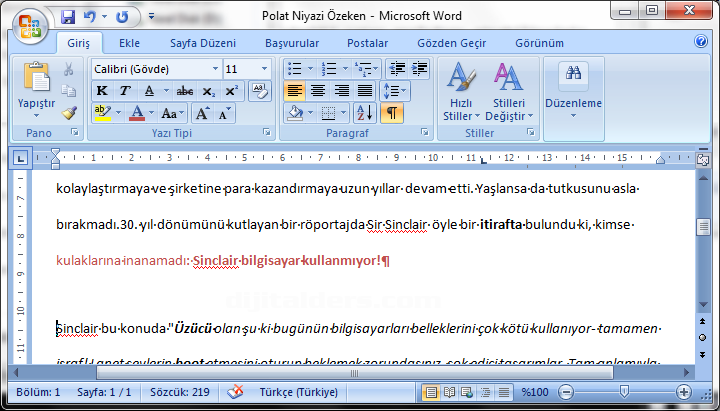Cut selection with the scissors icon
Viewport: 720px width, 411px height.
pyautogui.click(x=68, y=69)
